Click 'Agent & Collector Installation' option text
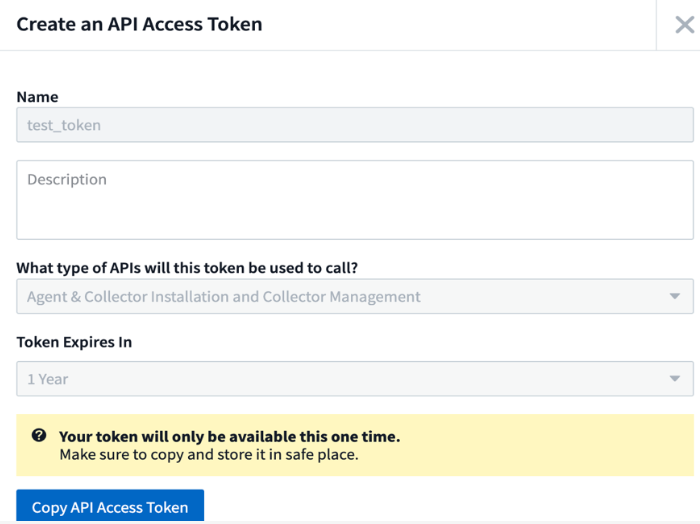The image size is (700, 524). (x=223, y=297)
